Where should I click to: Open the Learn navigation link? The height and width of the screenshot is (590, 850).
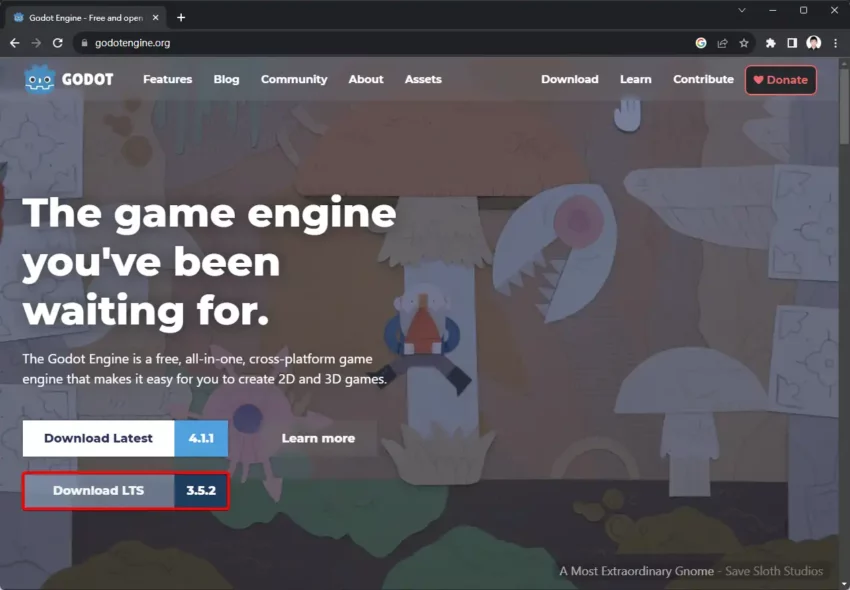point(636,79)
